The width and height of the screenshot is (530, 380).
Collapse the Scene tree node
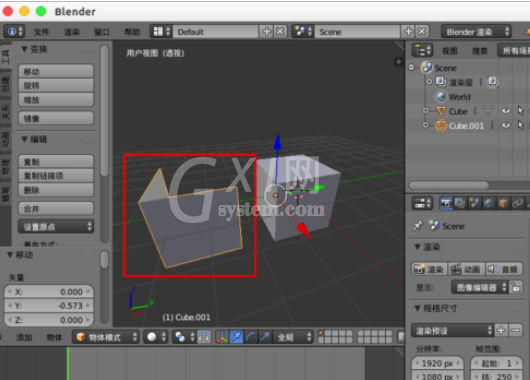click(x=411, y=67)
